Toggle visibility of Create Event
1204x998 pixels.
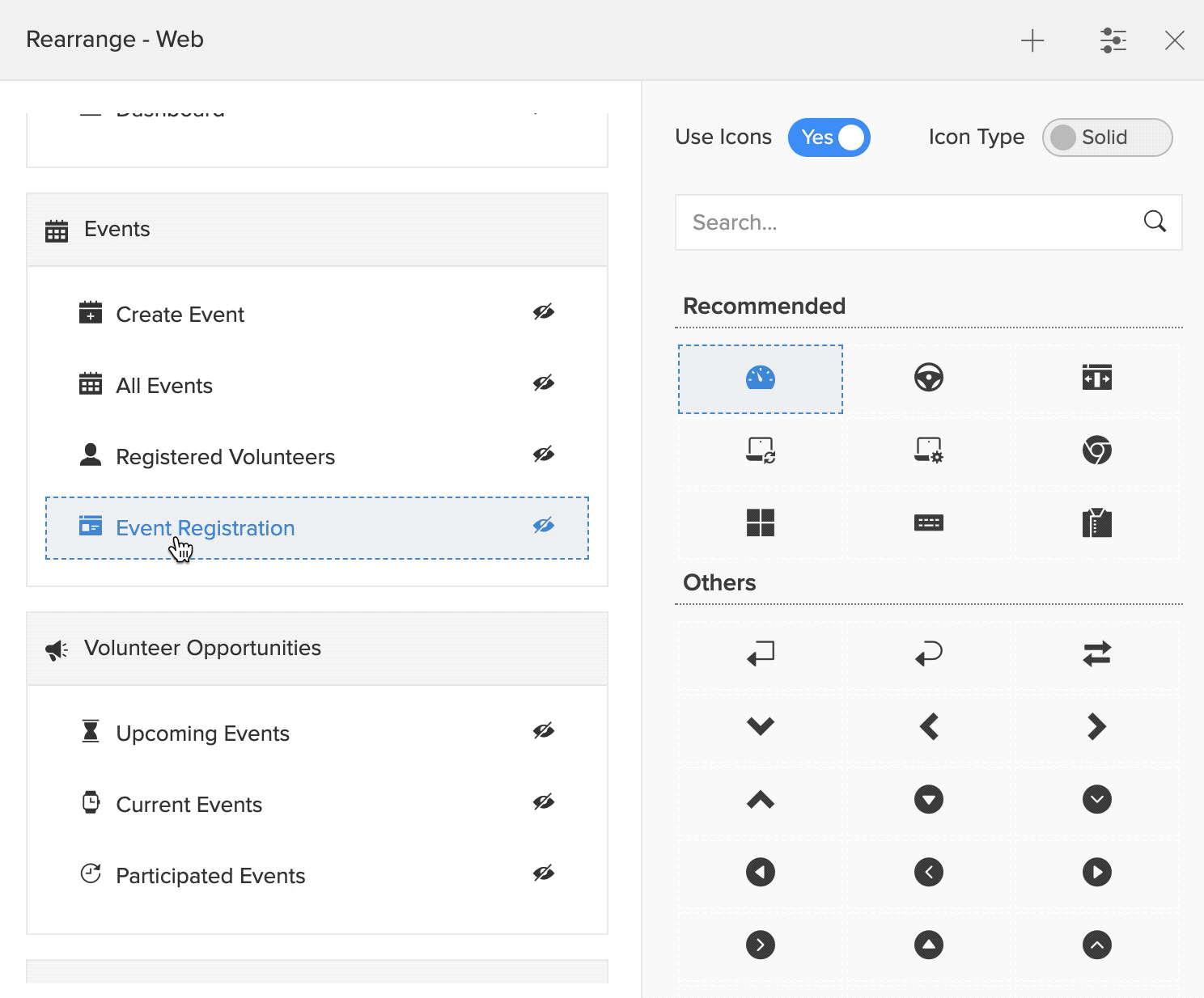[543, 312]
